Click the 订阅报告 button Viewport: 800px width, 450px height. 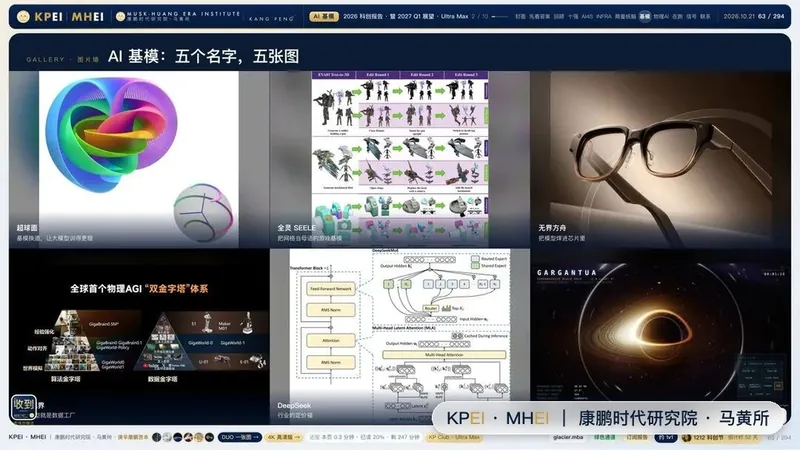637,437
